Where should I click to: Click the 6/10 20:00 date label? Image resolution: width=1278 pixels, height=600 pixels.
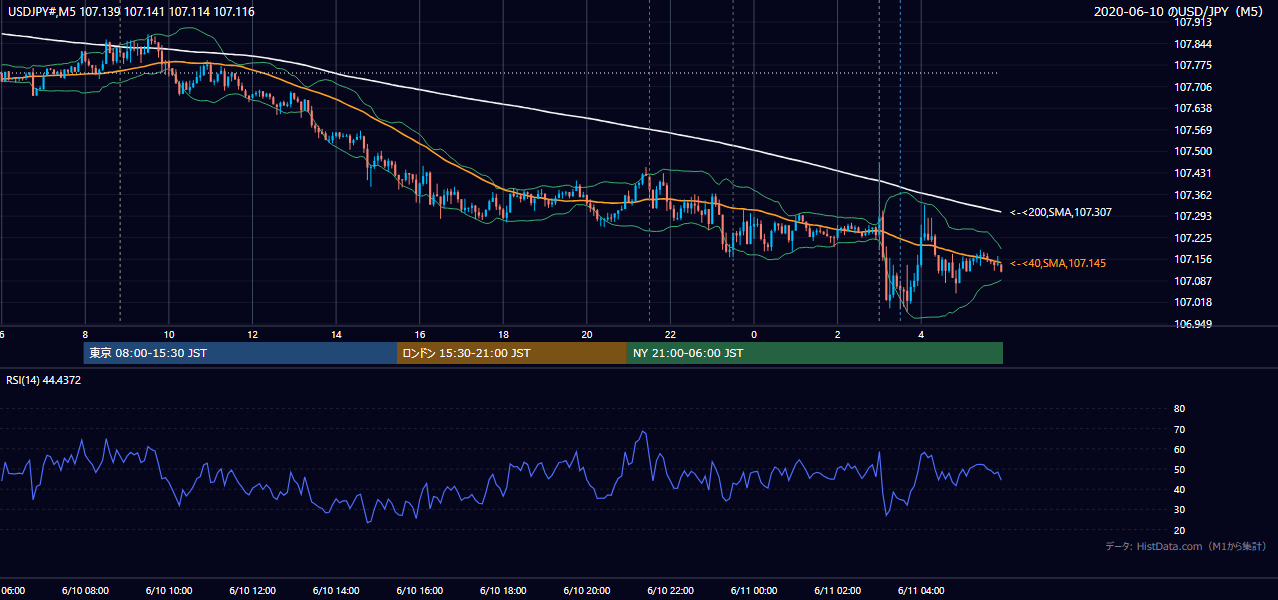coord(586,590)
